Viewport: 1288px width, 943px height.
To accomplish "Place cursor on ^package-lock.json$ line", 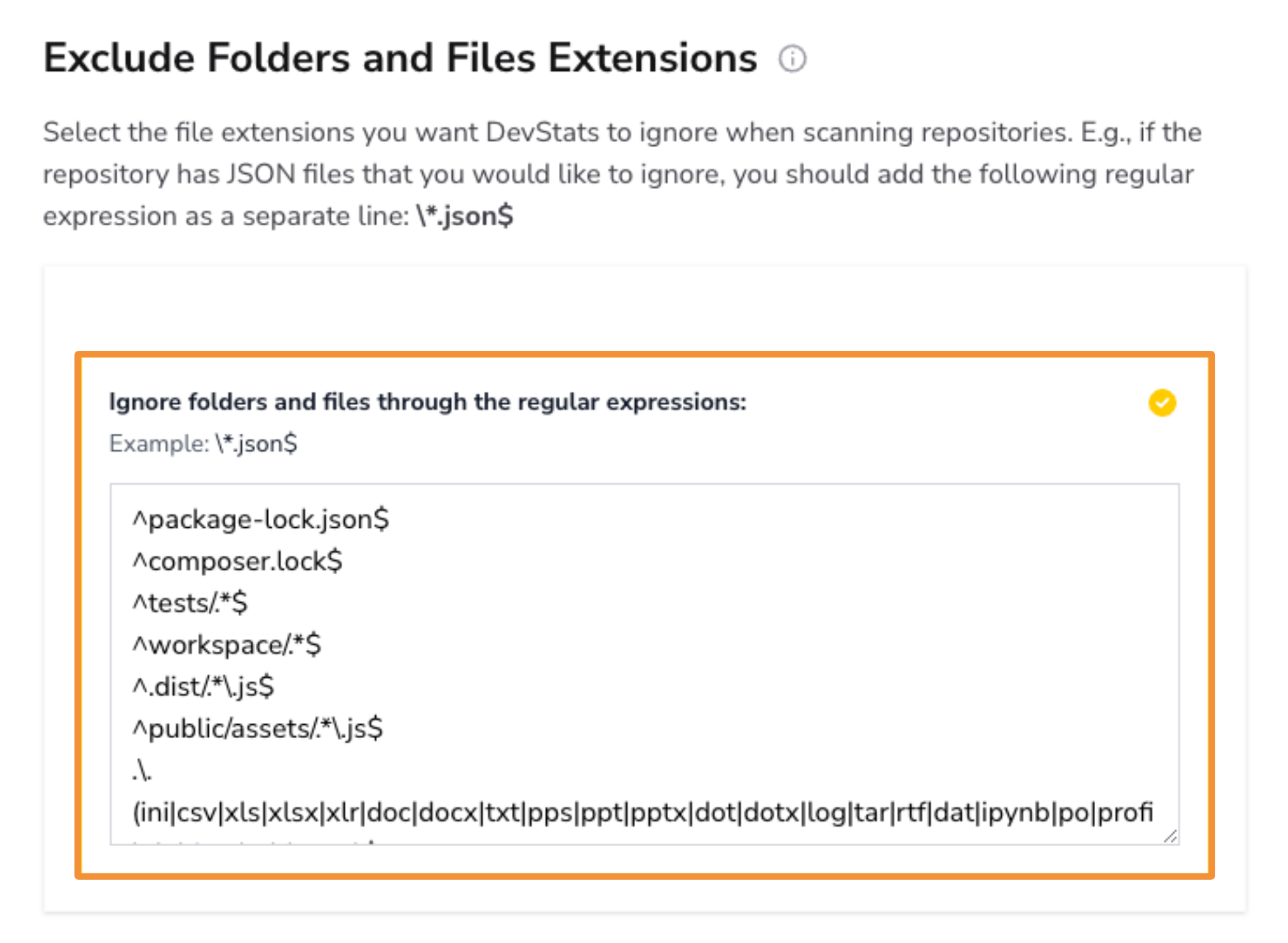I will point(261,519).
